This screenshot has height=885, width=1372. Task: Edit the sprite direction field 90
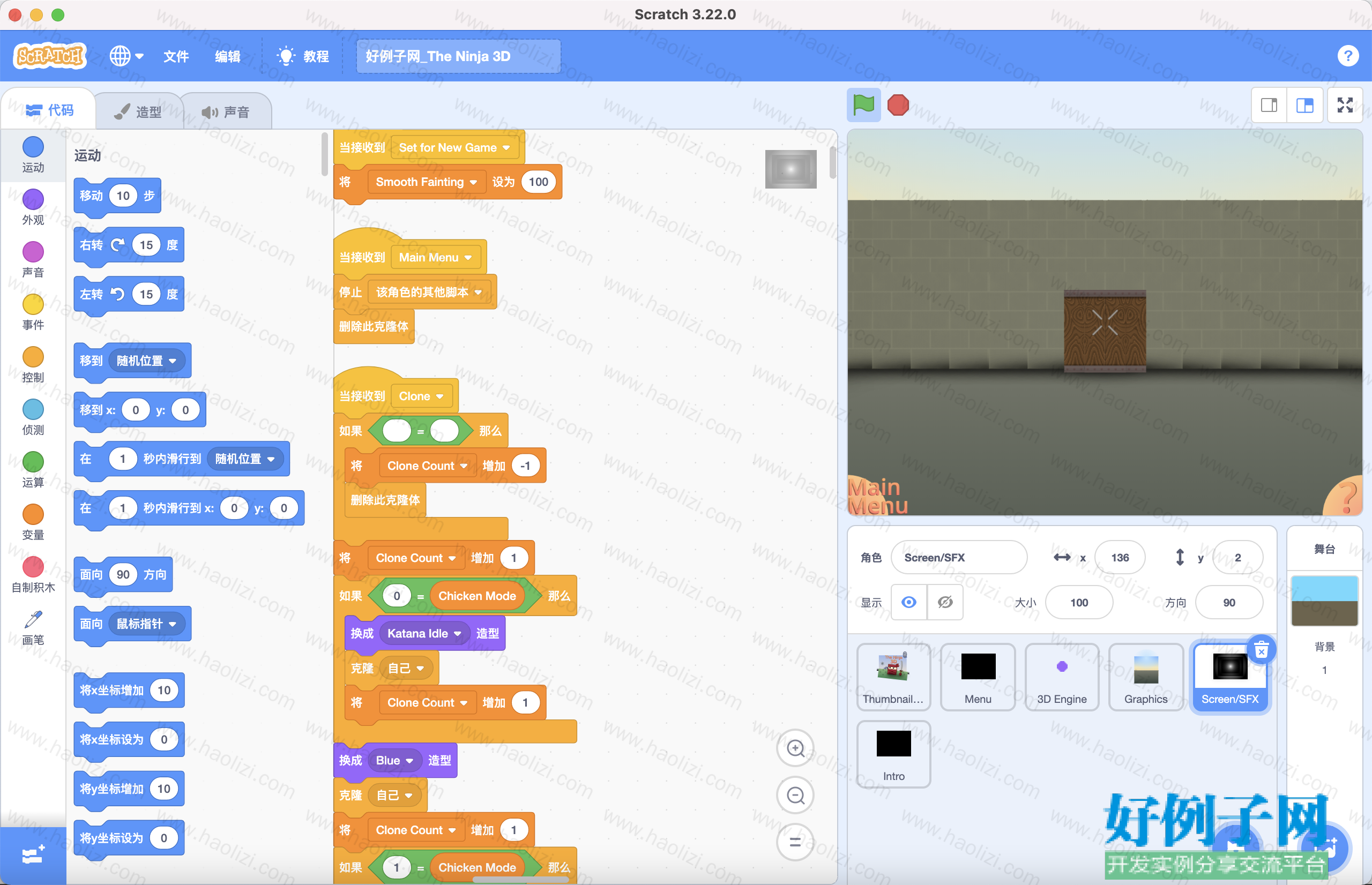1228,602
